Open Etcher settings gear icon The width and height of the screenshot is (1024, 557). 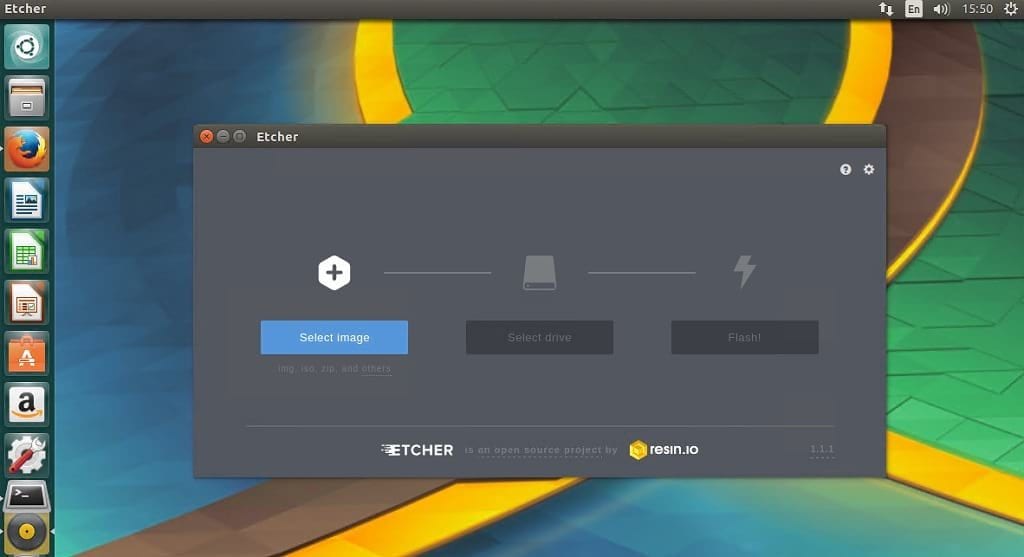pyautogui.click(x=869, y=169)
